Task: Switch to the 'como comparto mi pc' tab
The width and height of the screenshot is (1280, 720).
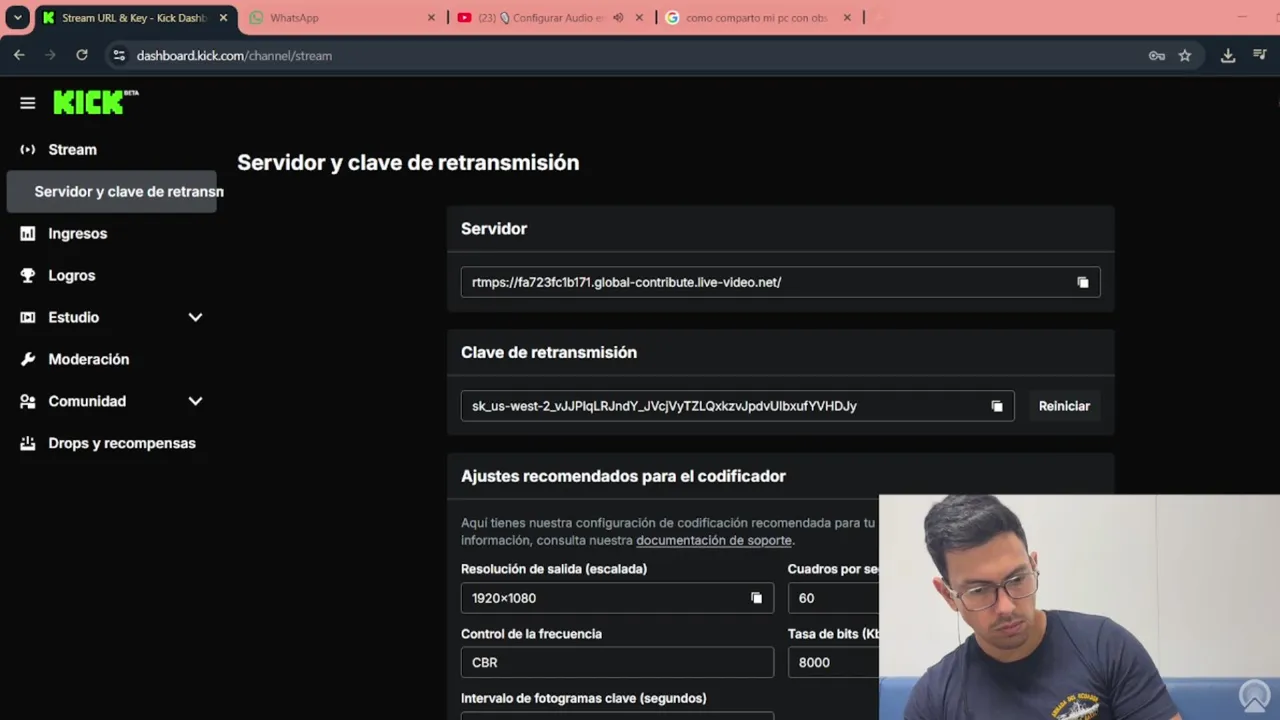Action: (x=758, y=18)
